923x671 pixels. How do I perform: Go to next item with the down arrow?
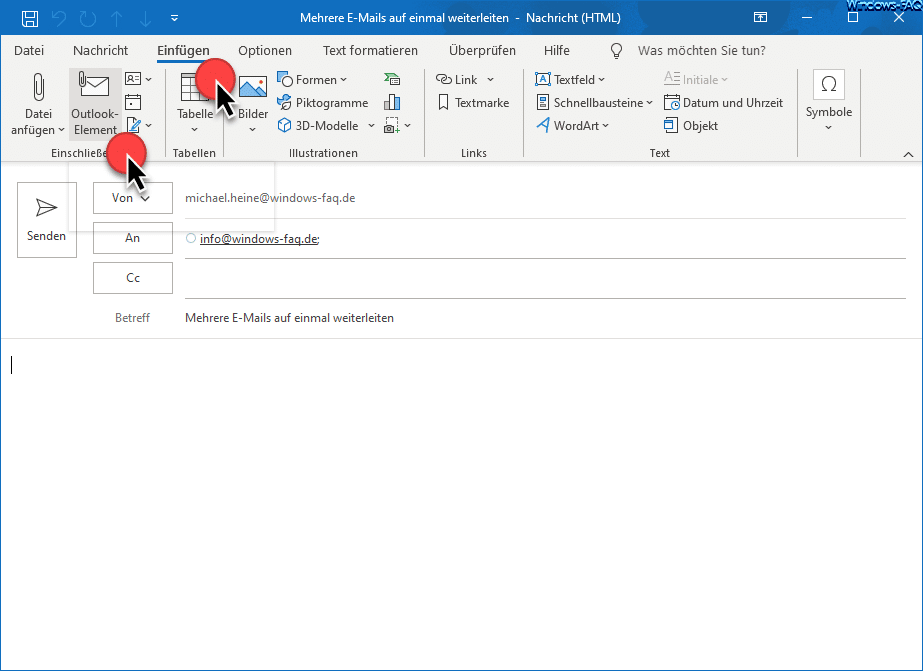[145, 18]
